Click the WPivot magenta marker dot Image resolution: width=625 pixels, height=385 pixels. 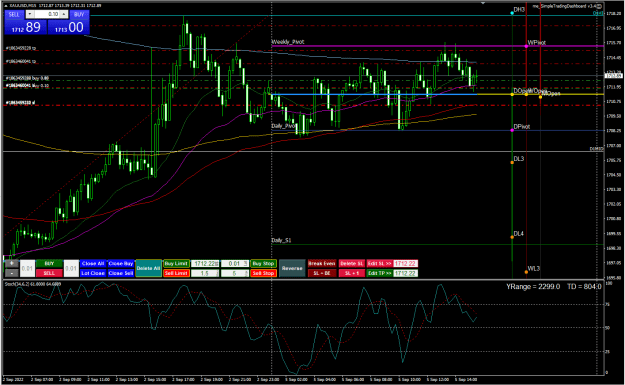(526, 46)
